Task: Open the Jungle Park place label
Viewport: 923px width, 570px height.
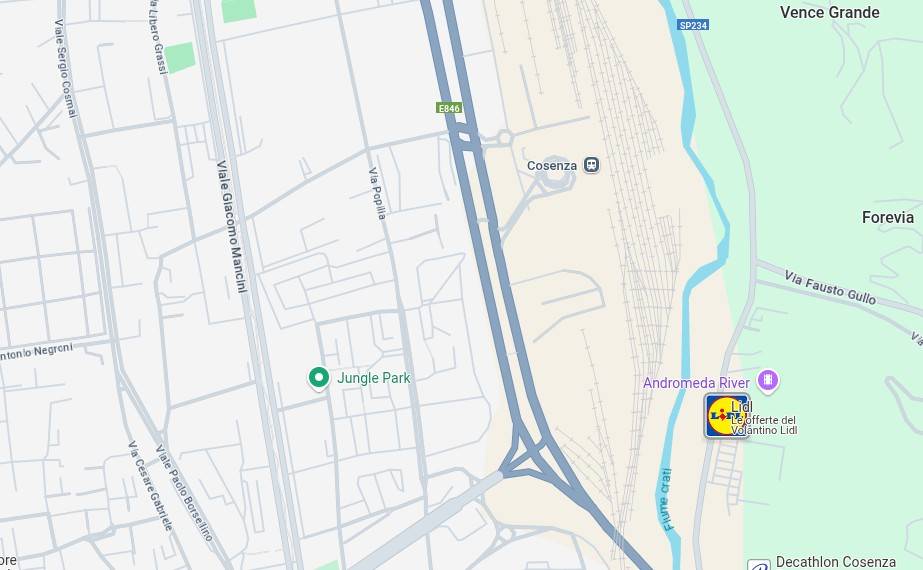Action: [373, 378]
